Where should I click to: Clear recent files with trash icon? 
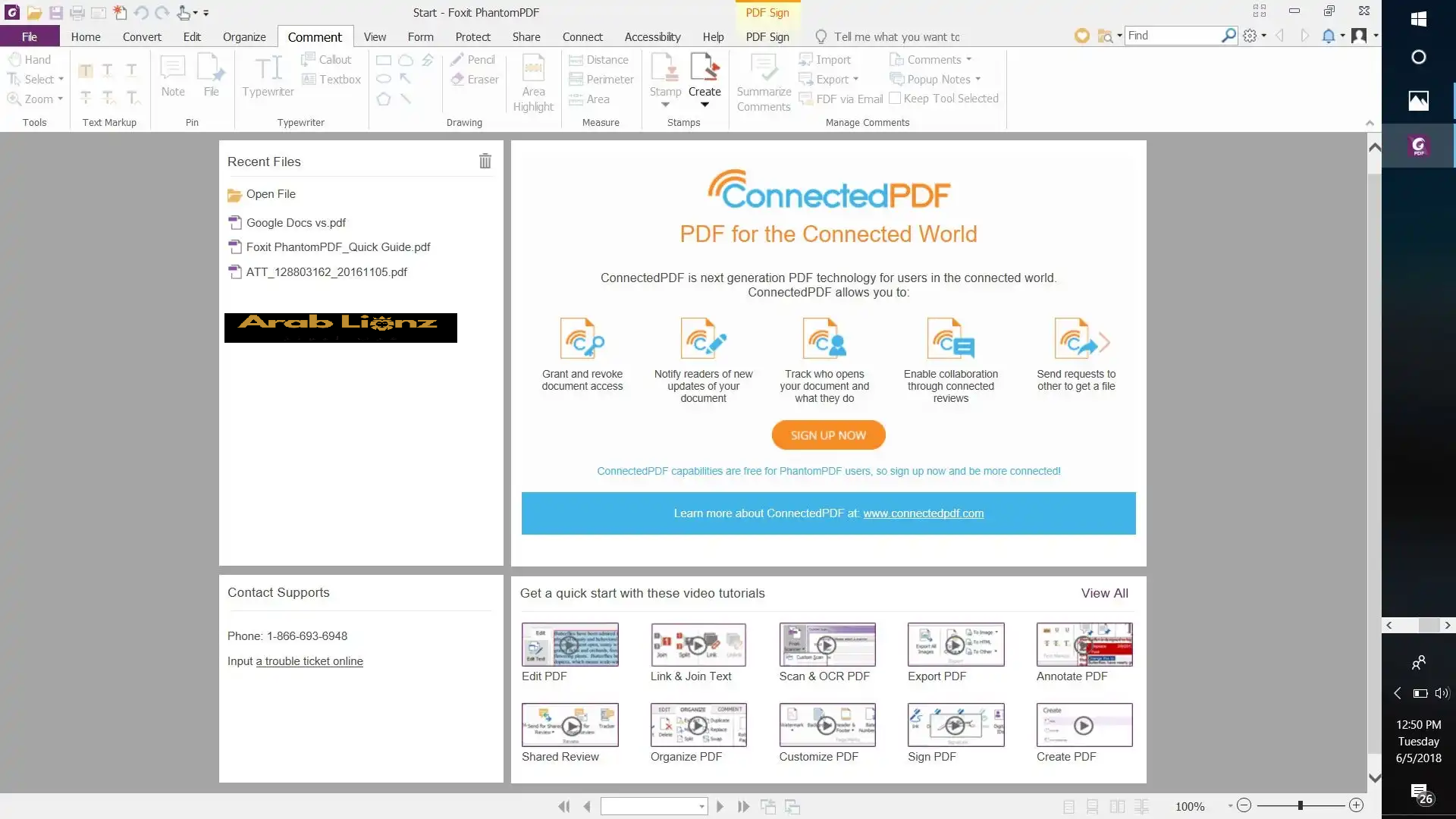[485, 161]
